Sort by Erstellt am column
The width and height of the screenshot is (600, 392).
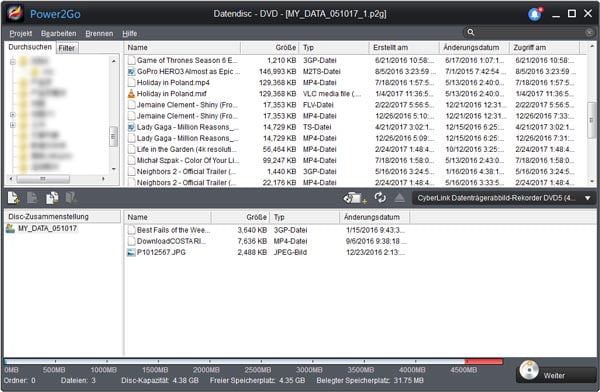(x=404, y=47)
